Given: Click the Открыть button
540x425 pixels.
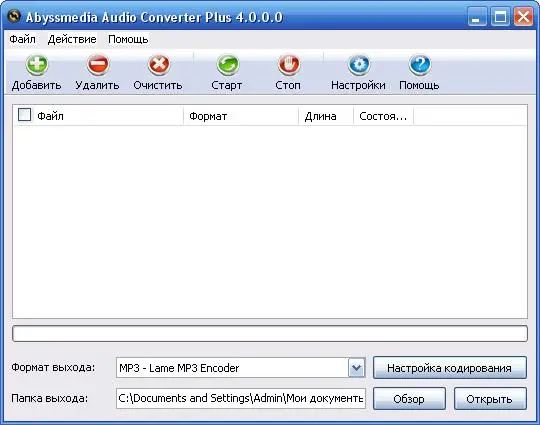Looking at the screenshot, I should pyautogui.click(x=490, y=399).
